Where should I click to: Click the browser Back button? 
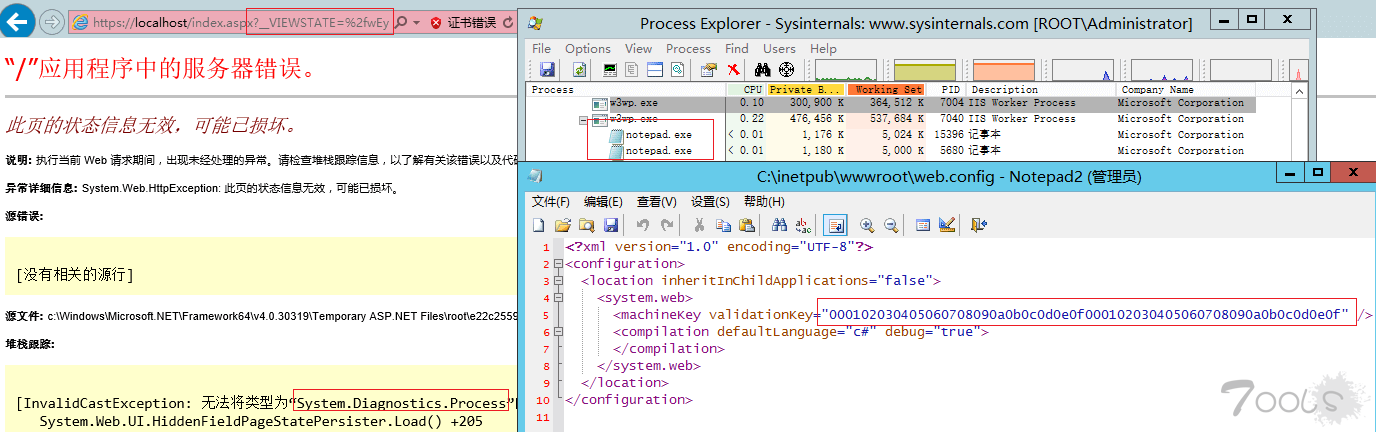click(19, 21)
